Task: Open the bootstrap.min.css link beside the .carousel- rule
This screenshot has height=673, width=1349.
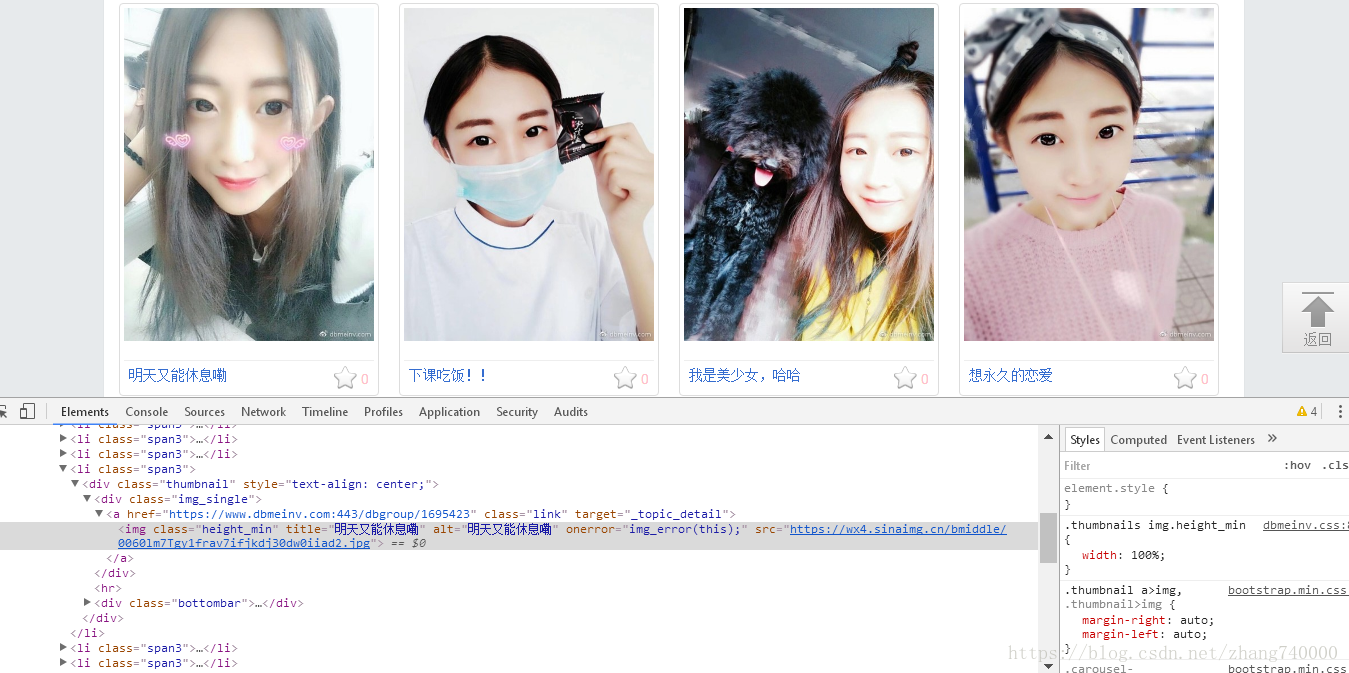Action: pos(1288,668)
